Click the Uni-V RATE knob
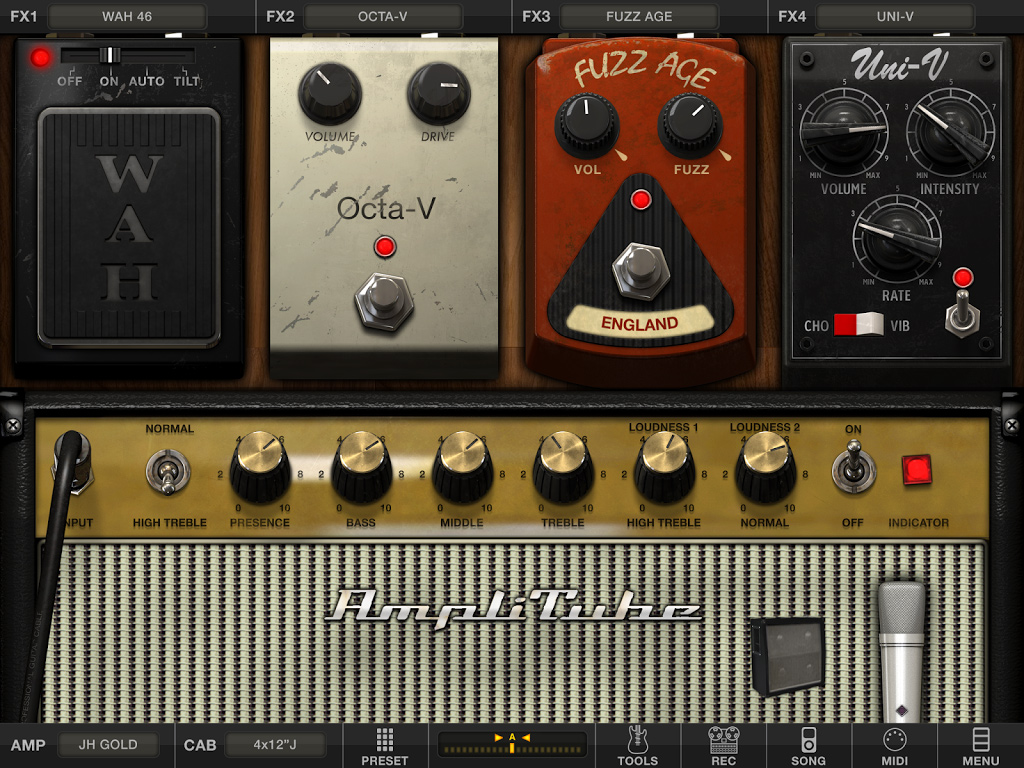The image size is (1024, 768). pyautogui.click(x=897, y=239)
